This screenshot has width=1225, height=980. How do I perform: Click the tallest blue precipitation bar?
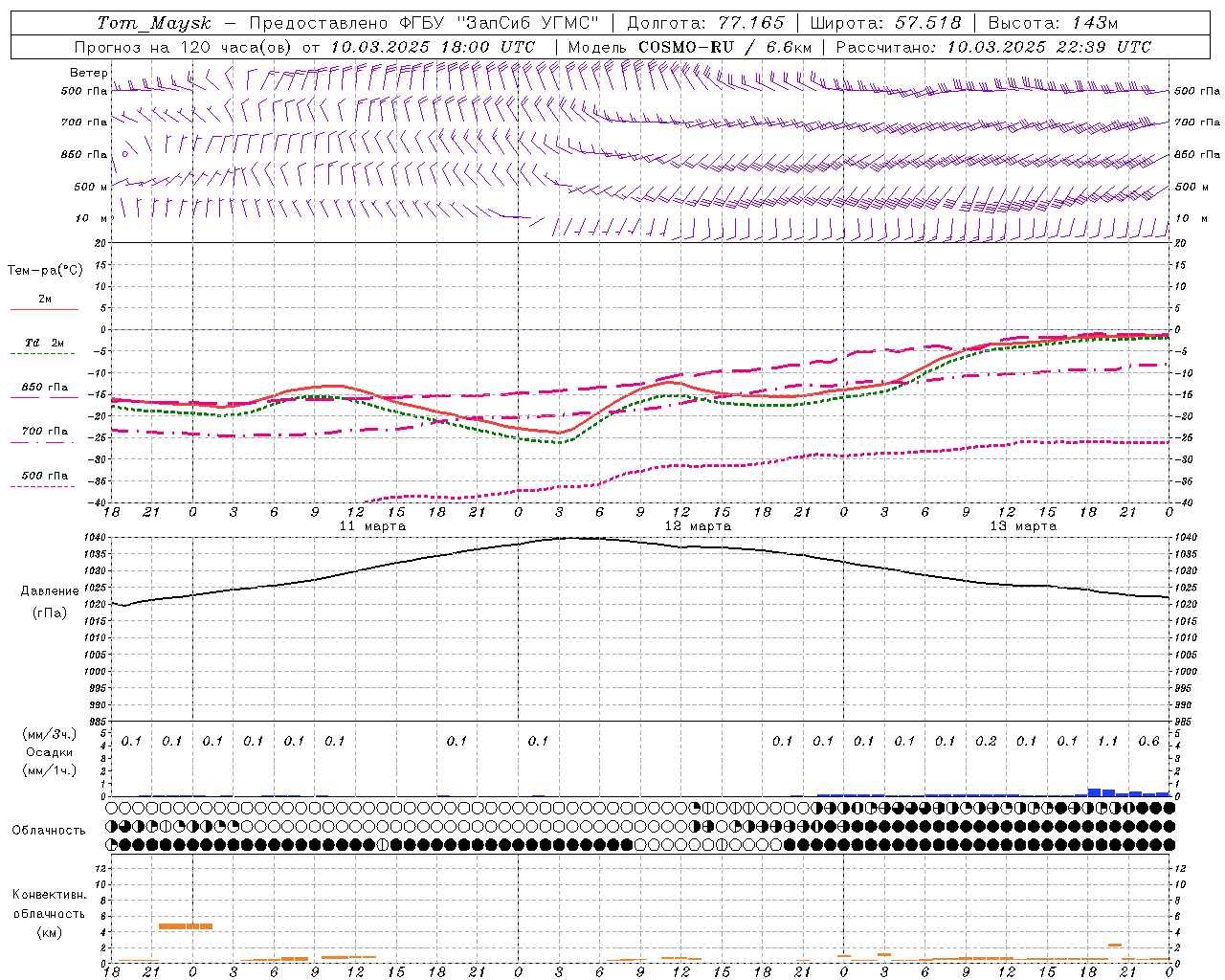tap(1095, 792)
